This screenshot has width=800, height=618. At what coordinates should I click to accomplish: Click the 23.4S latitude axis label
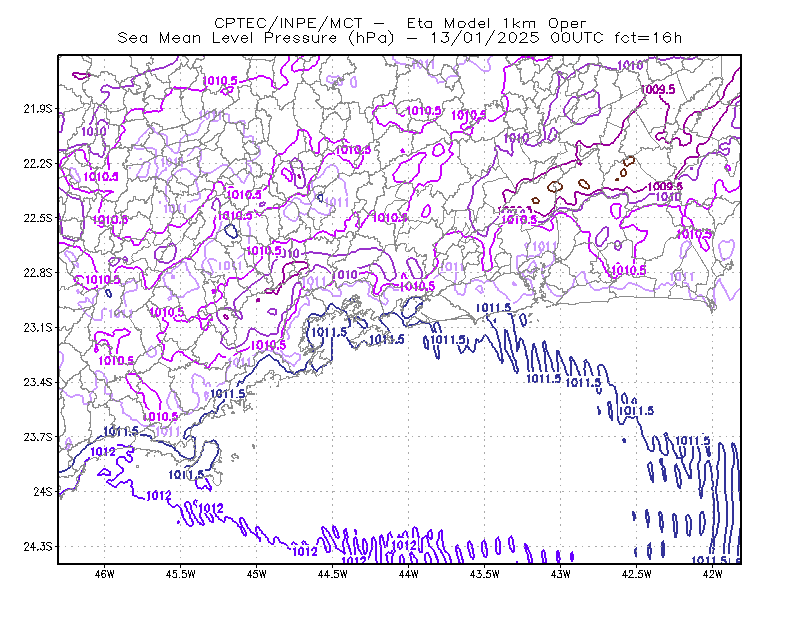click(38, 382)
